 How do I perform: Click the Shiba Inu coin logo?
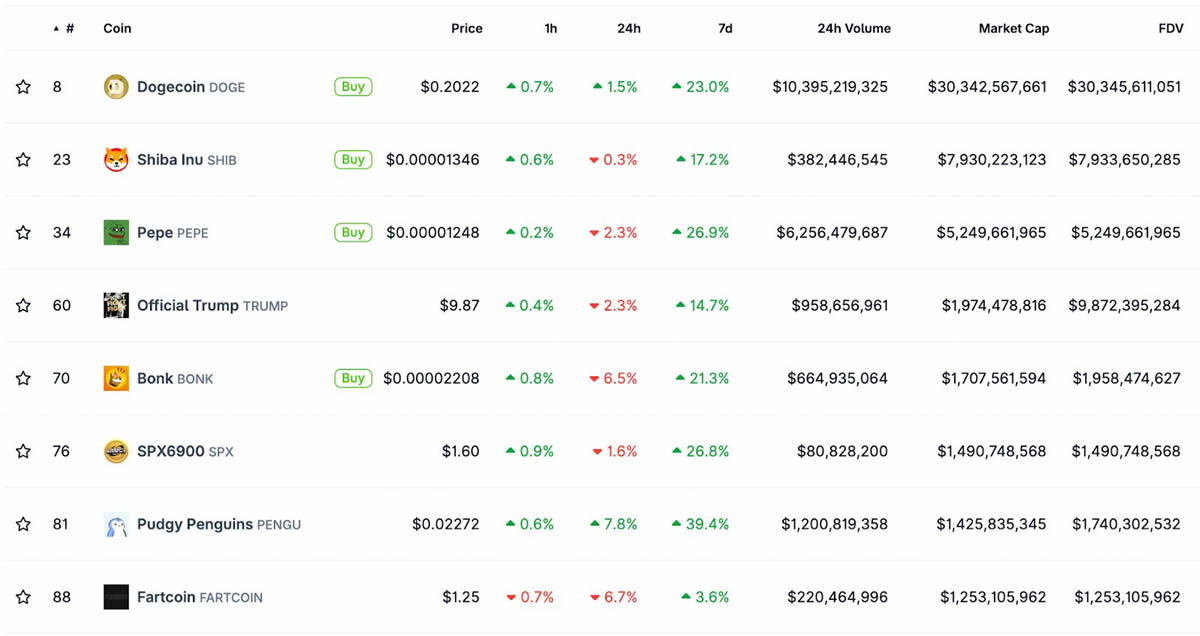[x=116, y=160]
